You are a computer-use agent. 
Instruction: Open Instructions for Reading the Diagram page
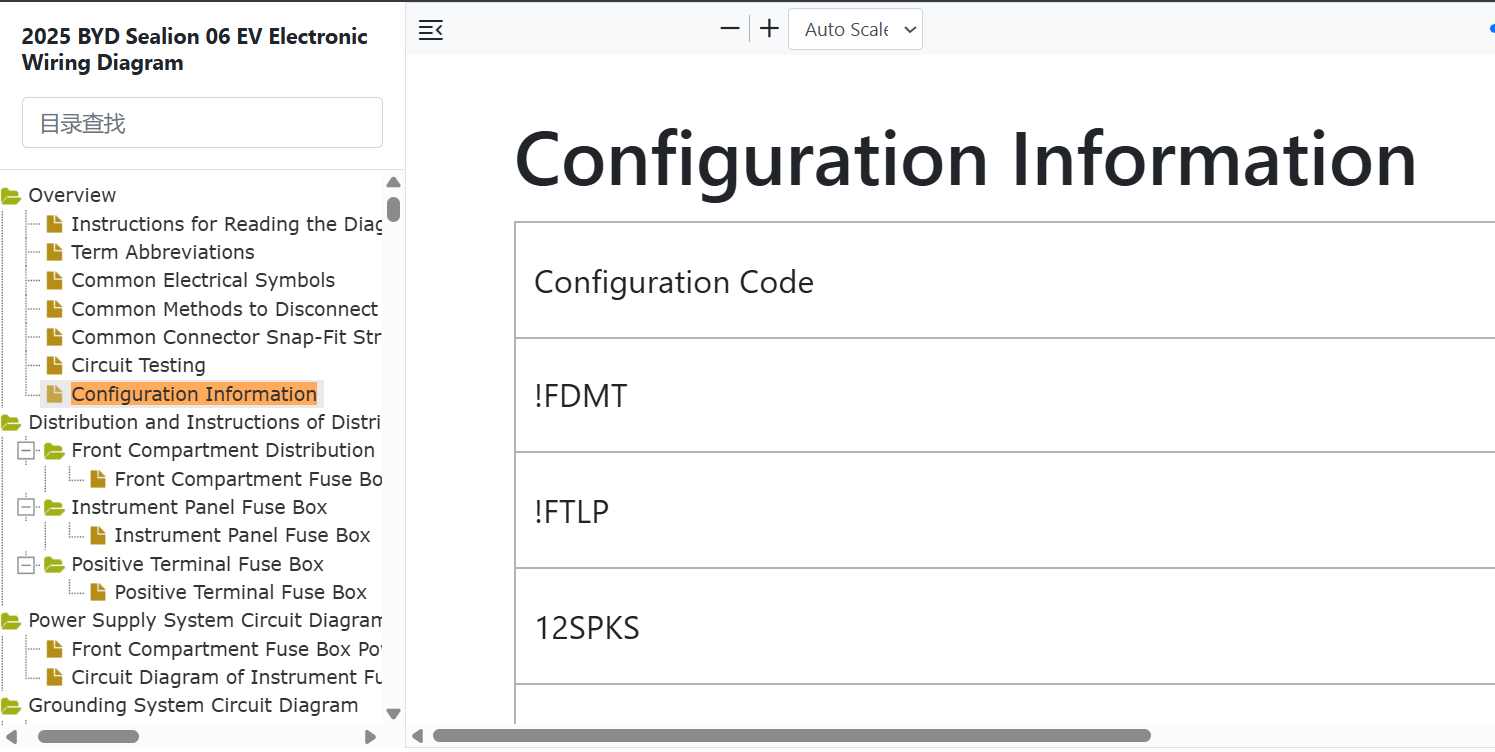point(227,224)
